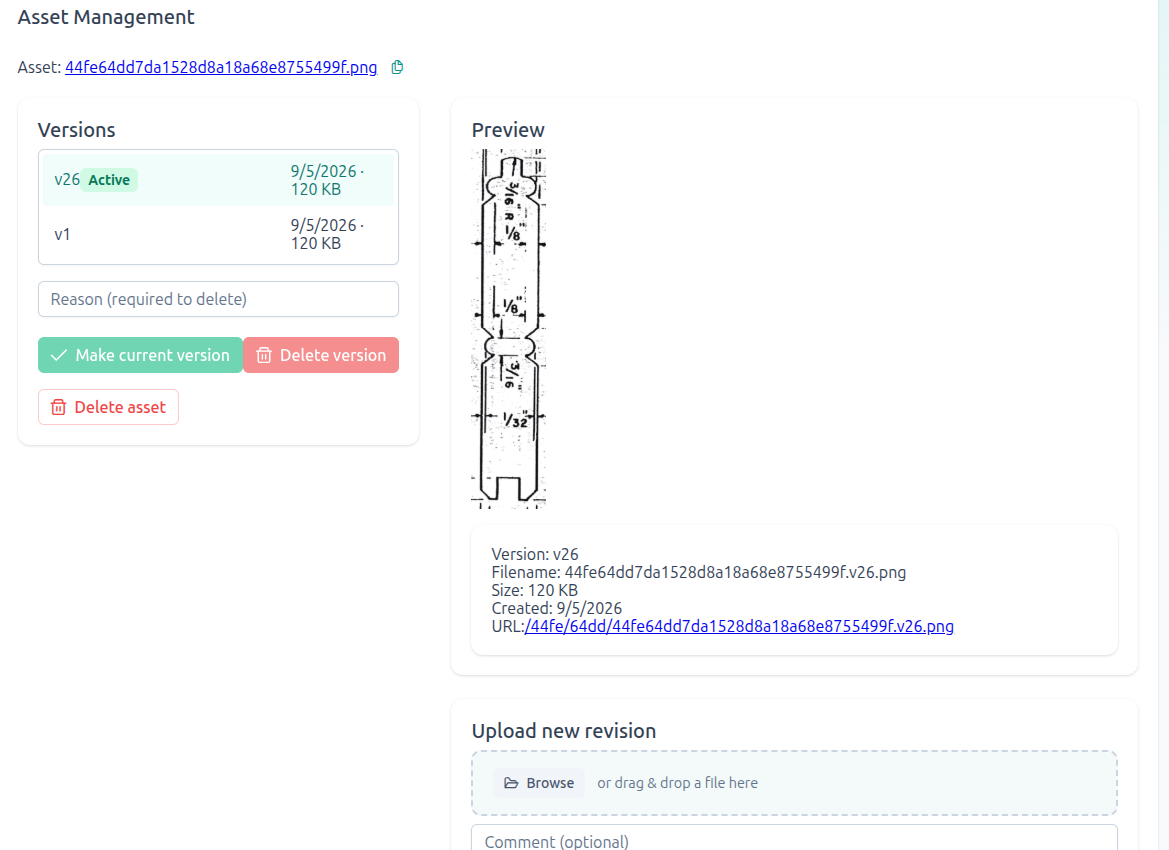The height and width of the screenshot is (850, 1169).
Task: Click the 'Version: v26' detail text
Action: coord(535,555)
